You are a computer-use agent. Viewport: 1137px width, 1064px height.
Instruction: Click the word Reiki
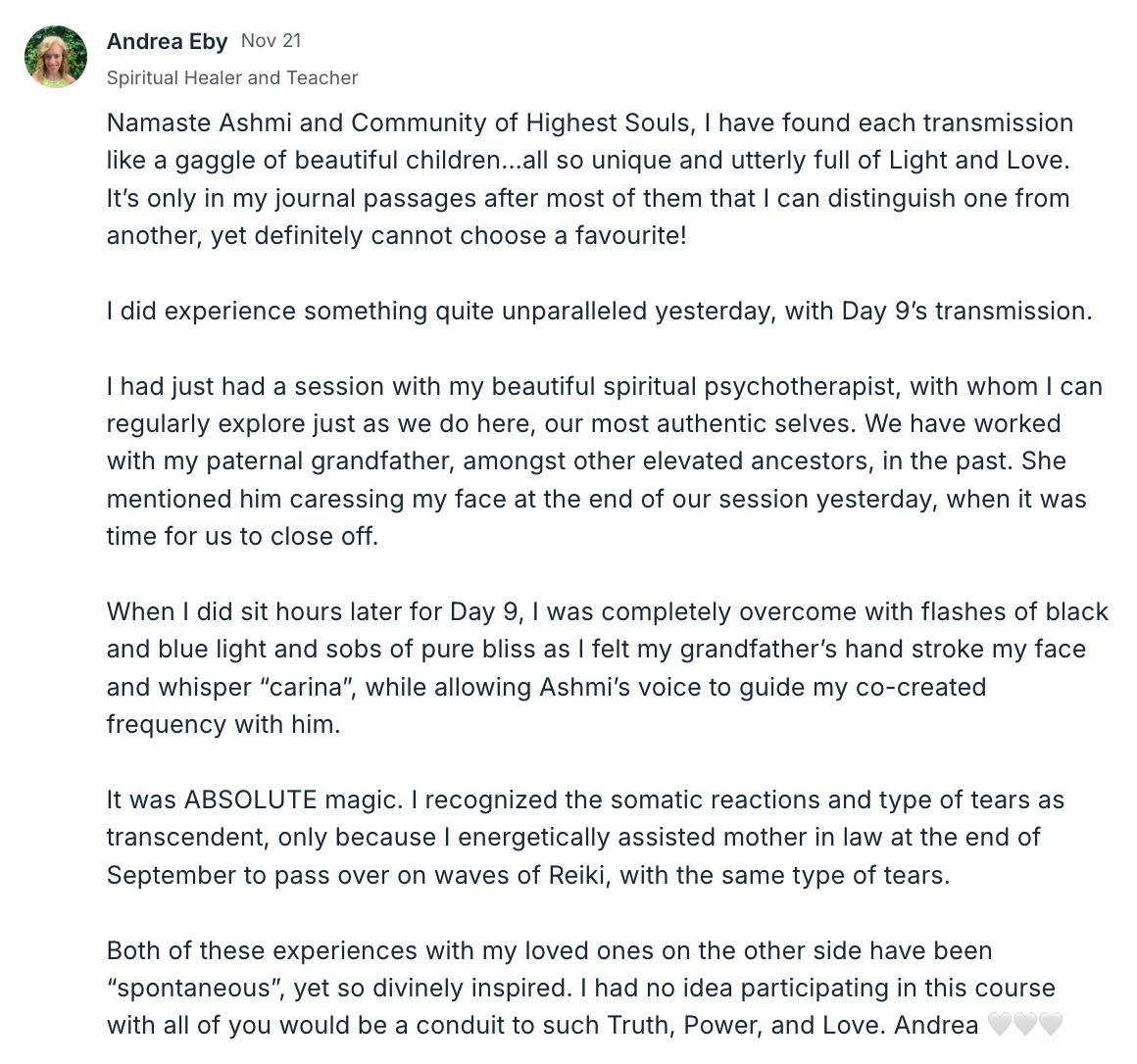(575, 875)
